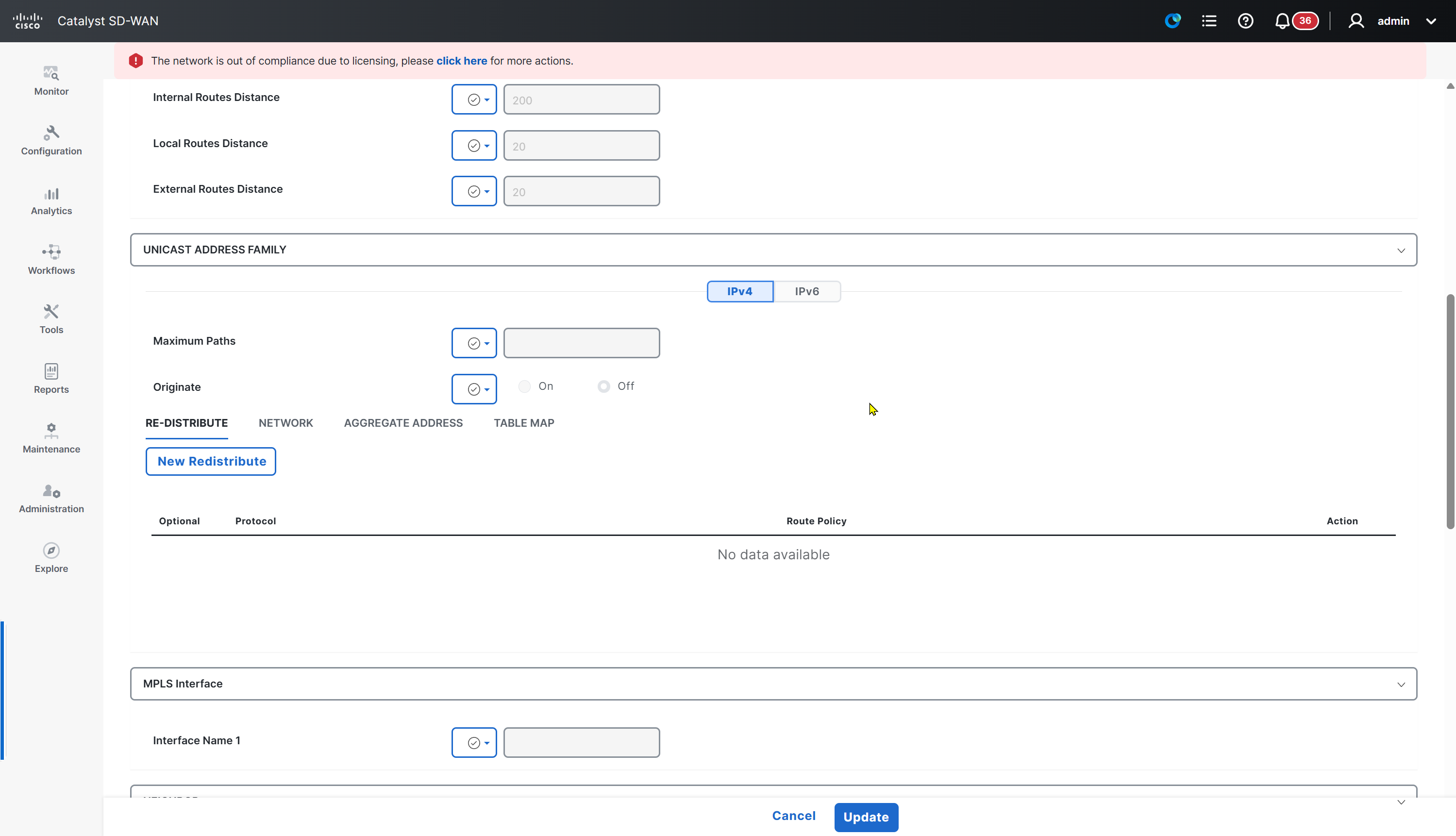Click the New Redistribute button
This screenshot has width=1456, height=836.
coord(211,462)
